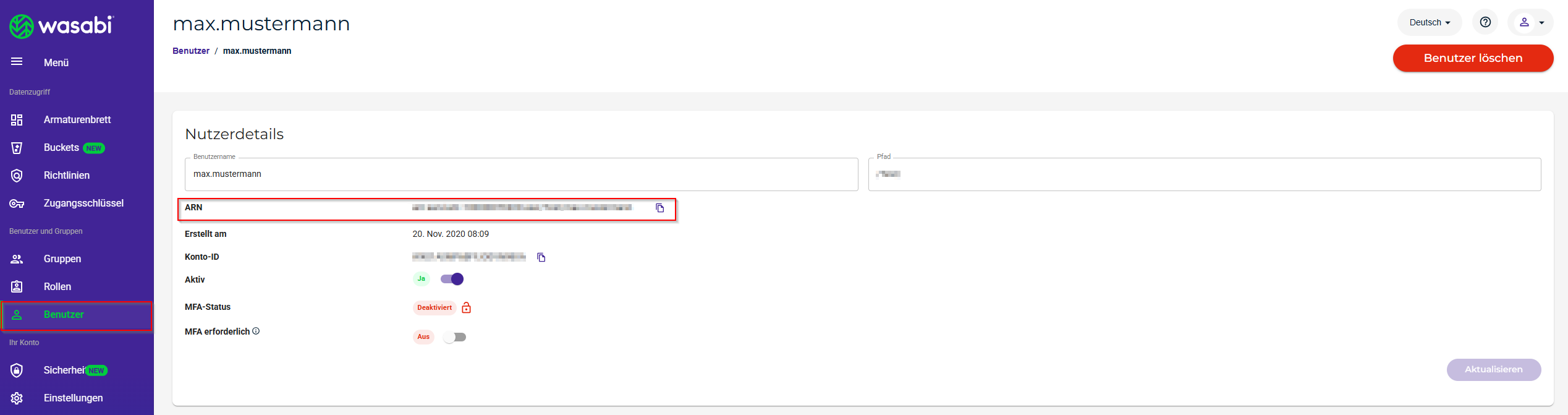Screen dimensions: 1568x415
Task: Go to Gruppen in sidebar
Action: 62,259
